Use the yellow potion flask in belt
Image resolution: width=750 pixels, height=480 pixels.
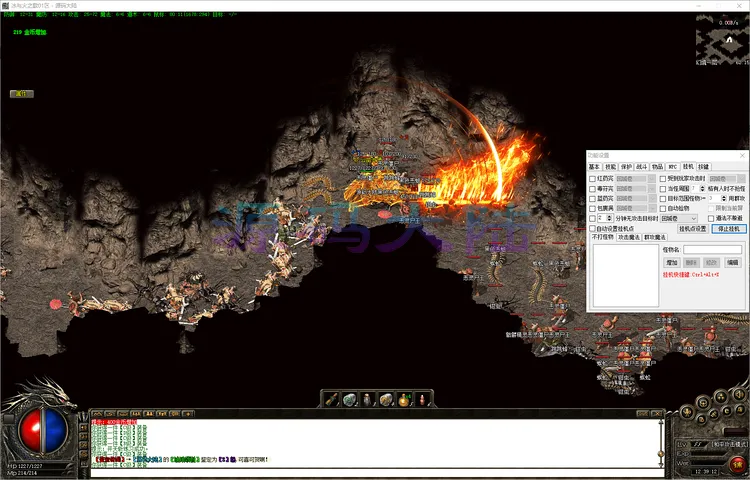click(x=403, y=399)
